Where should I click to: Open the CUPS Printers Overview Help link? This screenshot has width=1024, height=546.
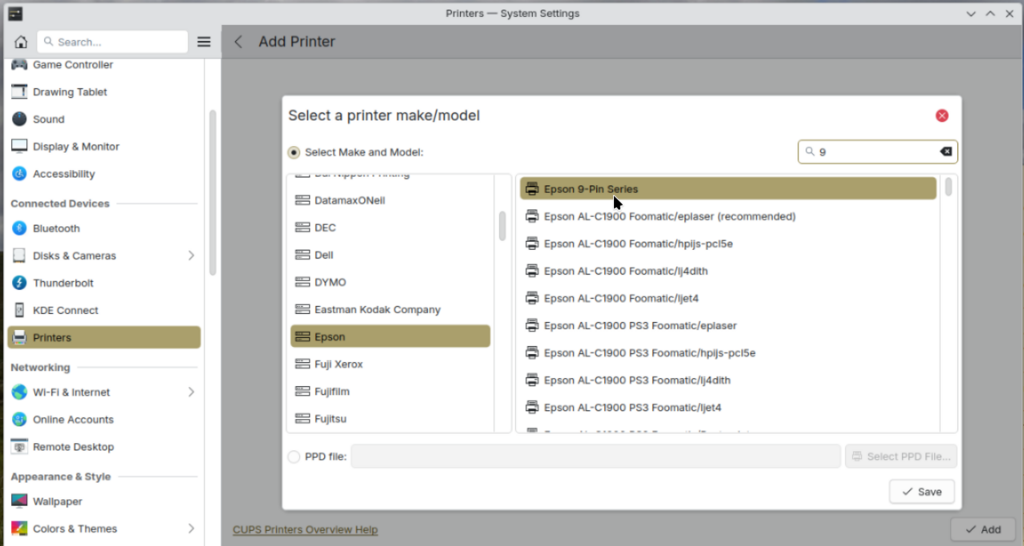tap(305, 529)
